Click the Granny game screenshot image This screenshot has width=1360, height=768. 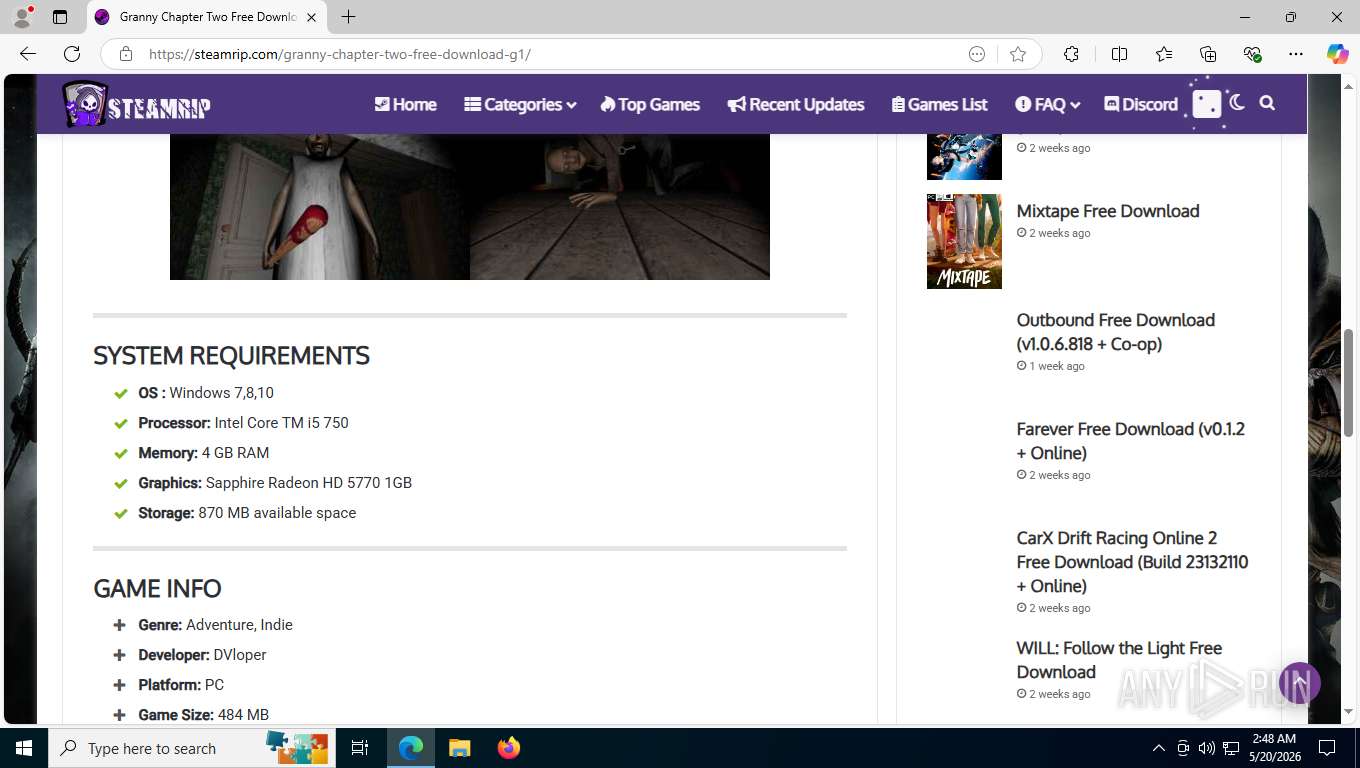470,207
